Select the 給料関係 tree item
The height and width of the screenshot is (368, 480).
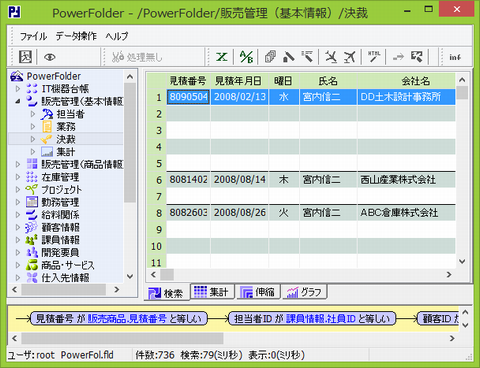[60, 215]
